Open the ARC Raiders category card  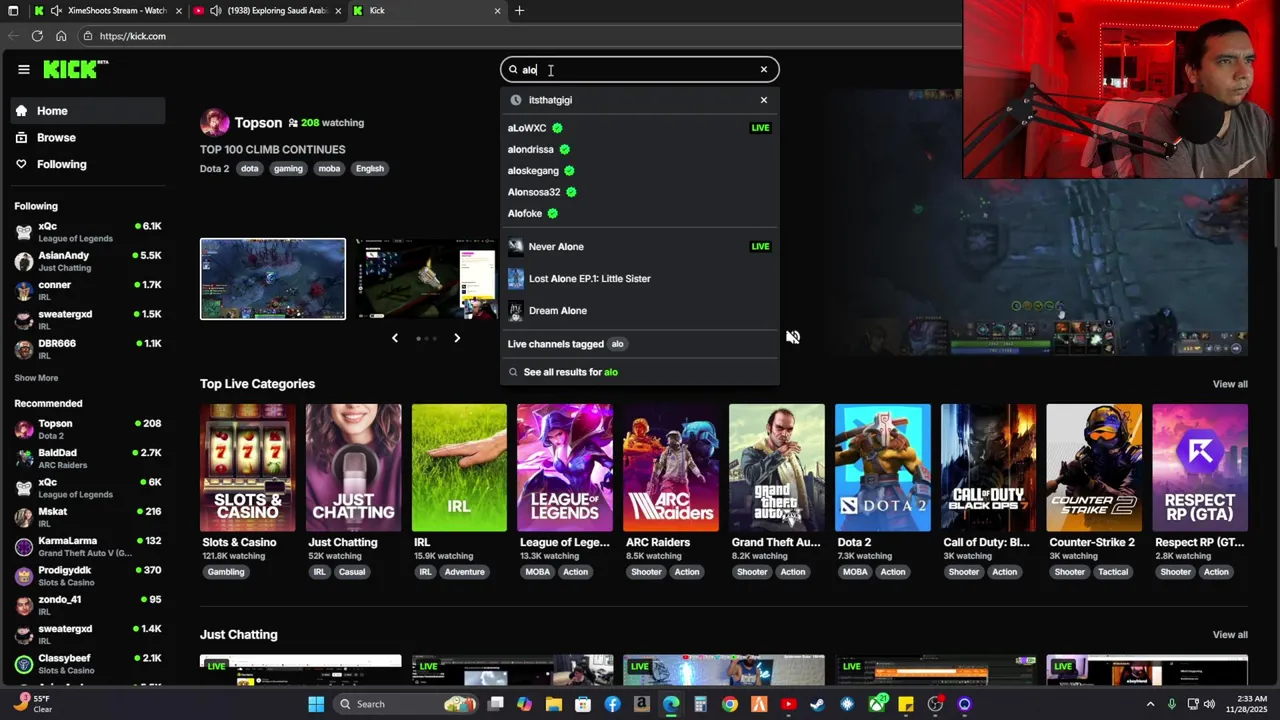coord(671,468)
